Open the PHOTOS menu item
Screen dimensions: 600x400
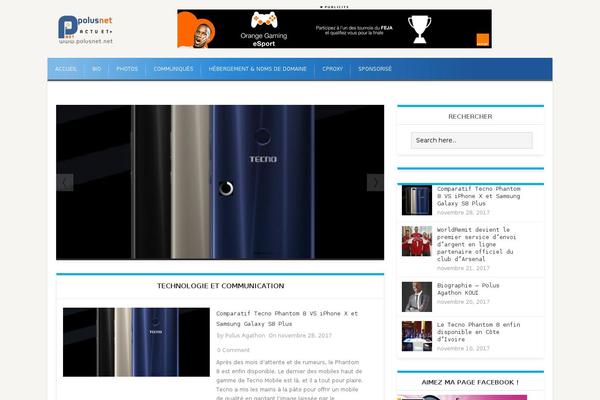[x=127, y=69]
